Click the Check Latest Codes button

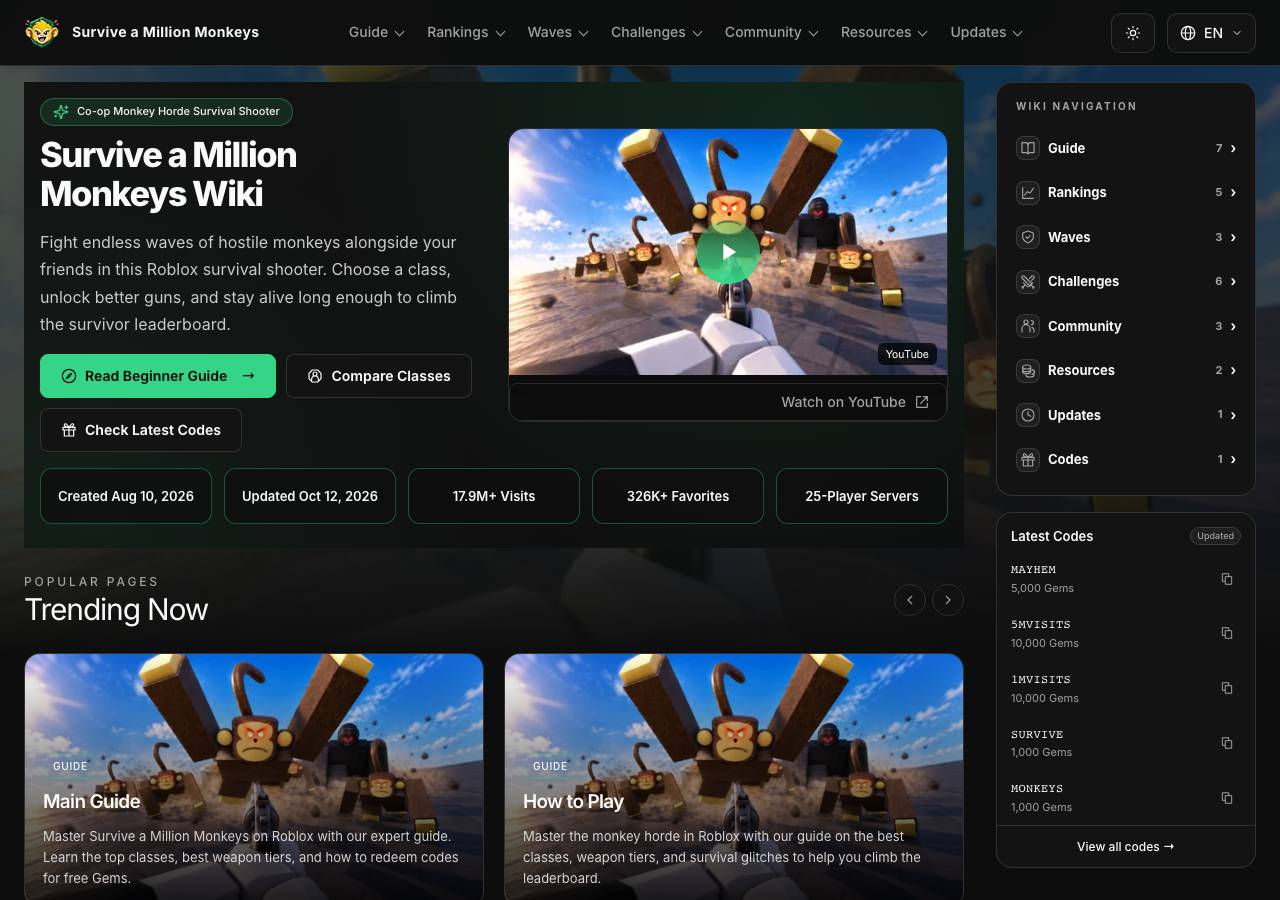[141, 430]
